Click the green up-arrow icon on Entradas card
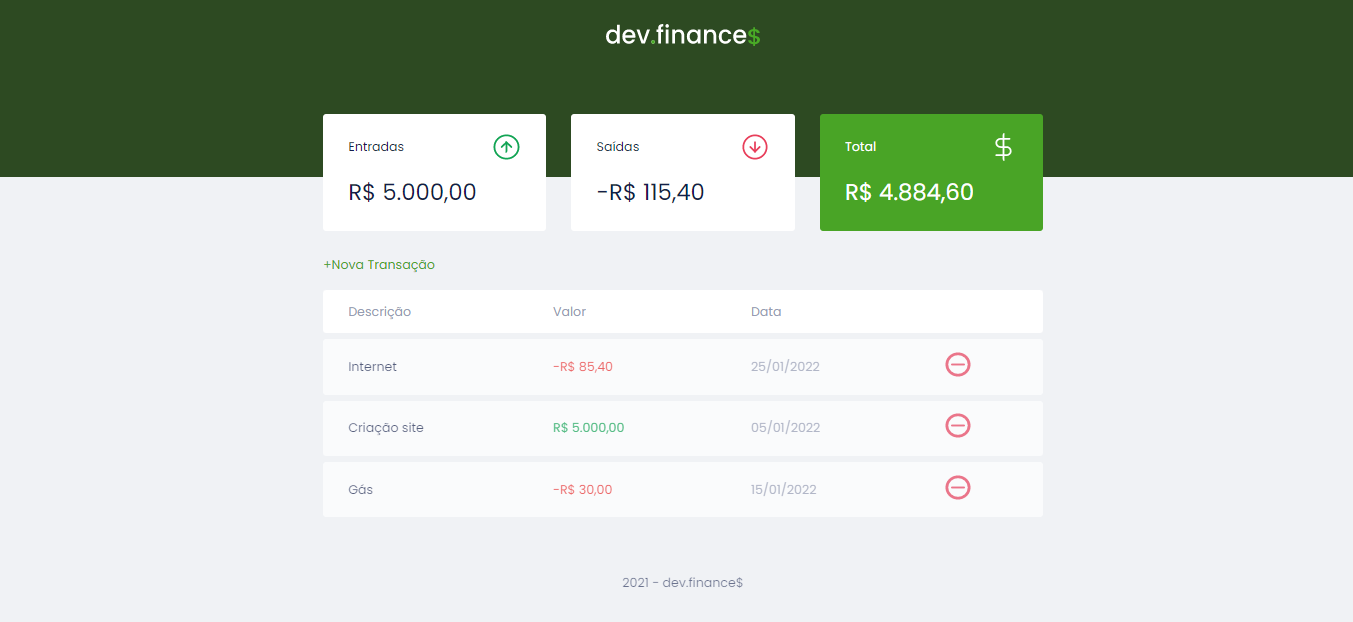 coord(506,146)
